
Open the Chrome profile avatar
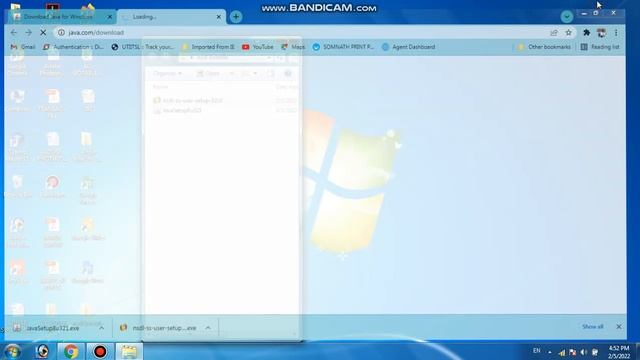coord(601,32)
